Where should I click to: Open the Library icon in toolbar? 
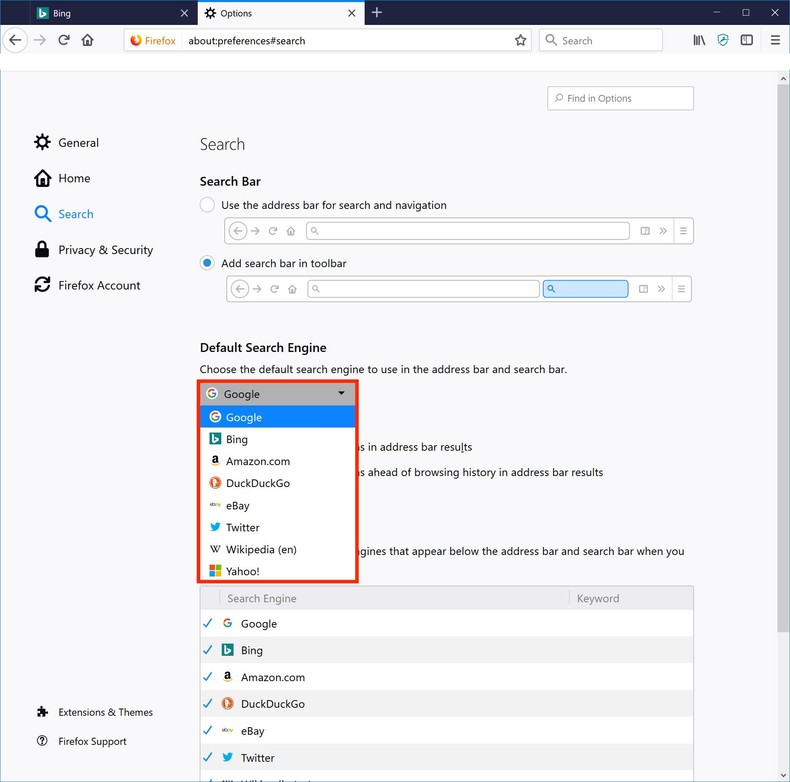coord(699,41)
